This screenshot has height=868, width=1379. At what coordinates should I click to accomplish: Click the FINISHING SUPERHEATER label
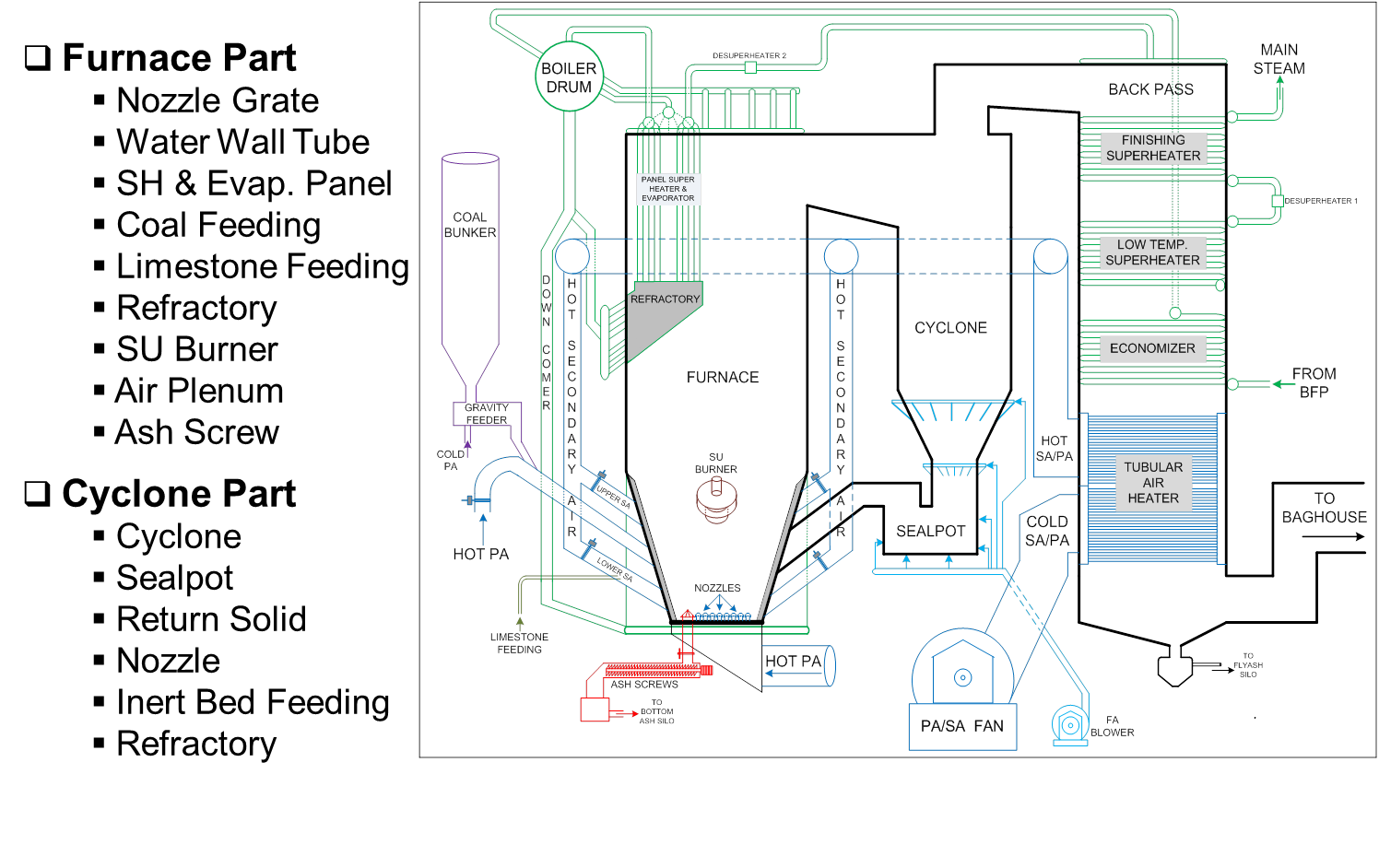tap(1153, 147)
